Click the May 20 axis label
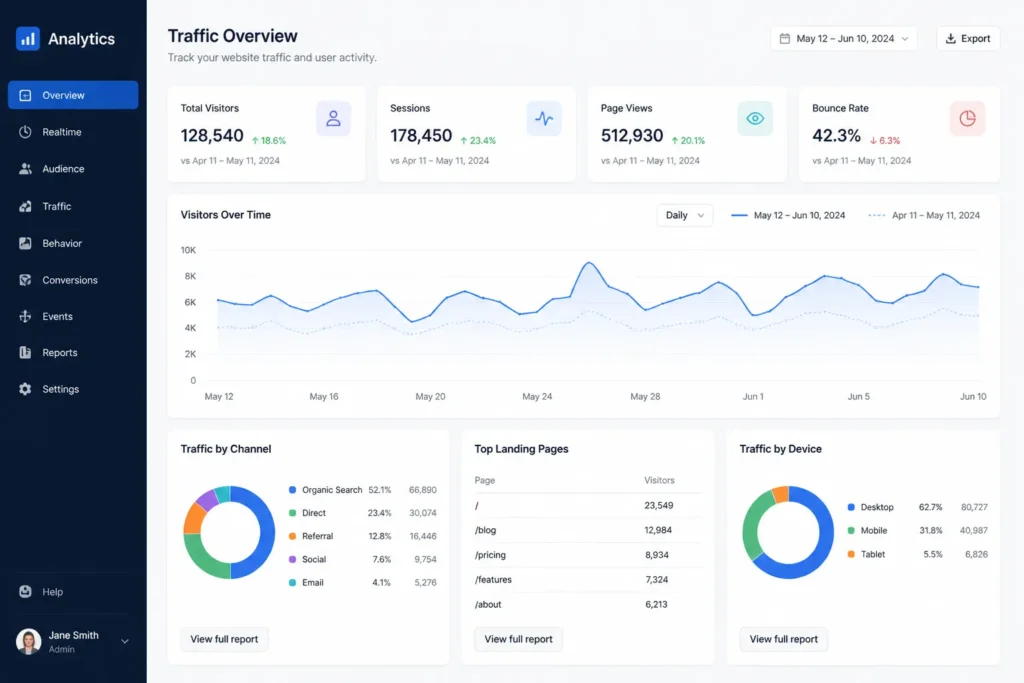 coord(430,396)
